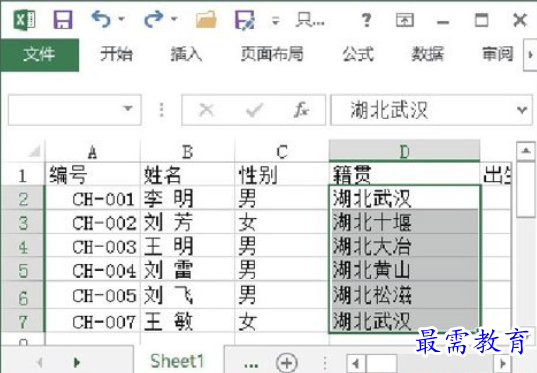Select all cells with corner triangle
The image size is (537, 373).
click(34, 151)
